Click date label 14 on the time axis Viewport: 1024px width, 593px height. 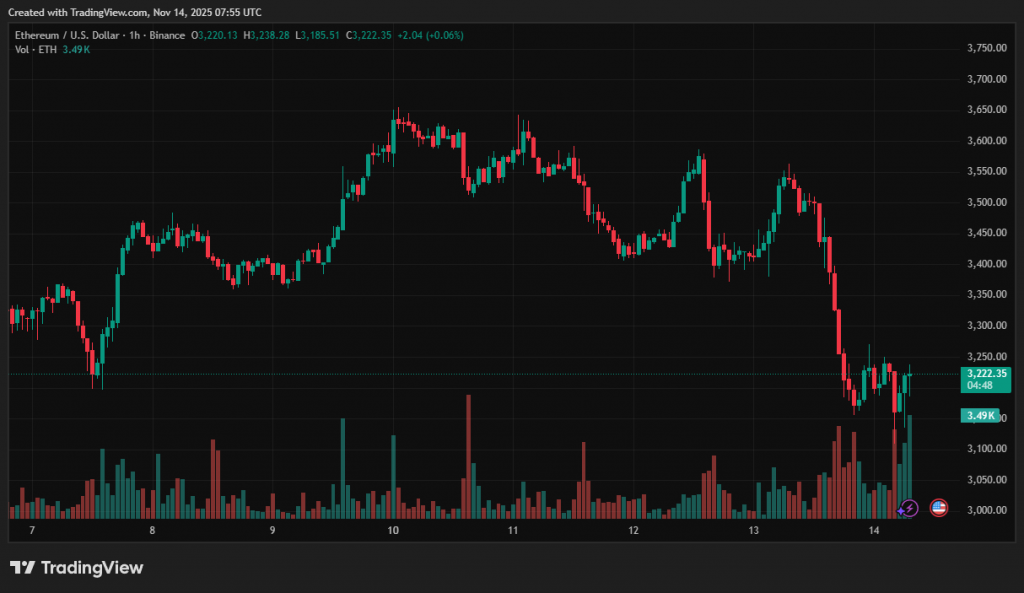point(874,530)
